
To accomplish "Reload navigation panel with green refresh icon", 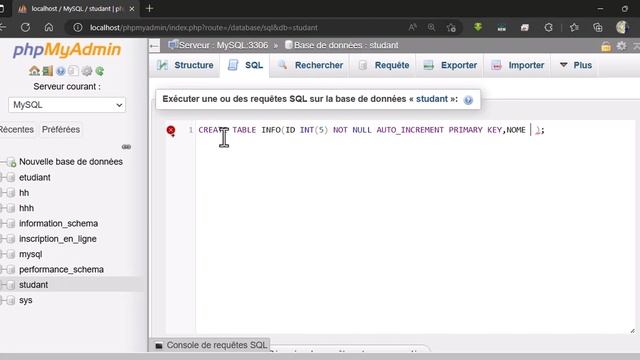I will [100, 71].
